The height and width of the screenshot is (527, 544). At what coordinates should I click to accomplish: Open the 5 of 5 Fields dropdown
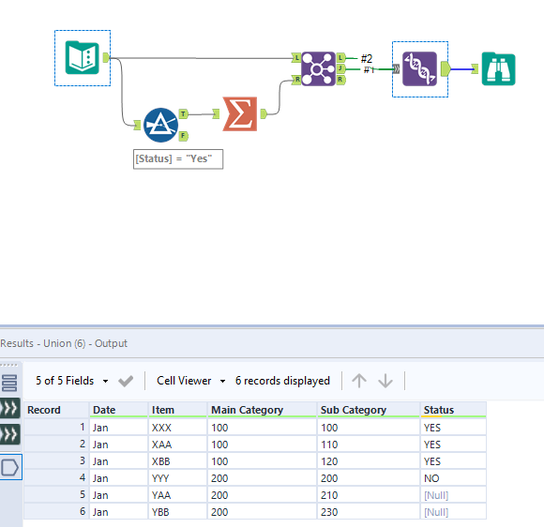72,381
